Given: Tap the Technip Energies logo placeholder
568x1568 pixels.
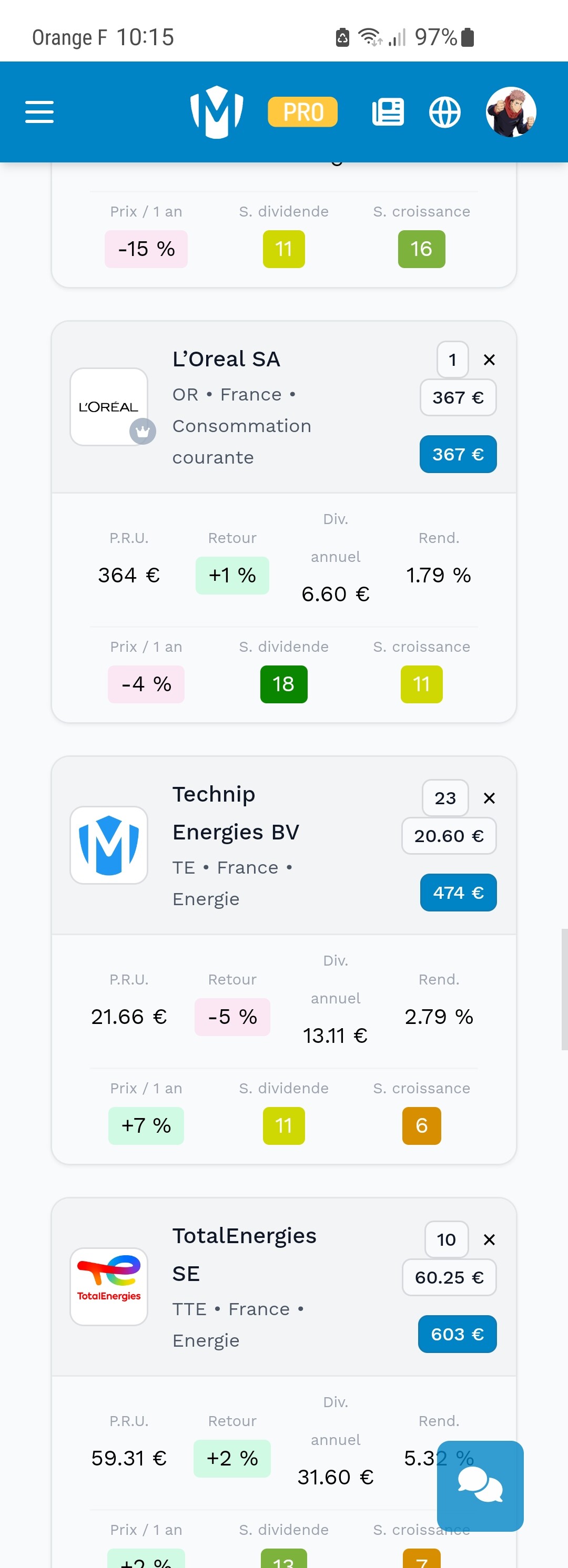Looking at the screenshot, I should 108,845.
